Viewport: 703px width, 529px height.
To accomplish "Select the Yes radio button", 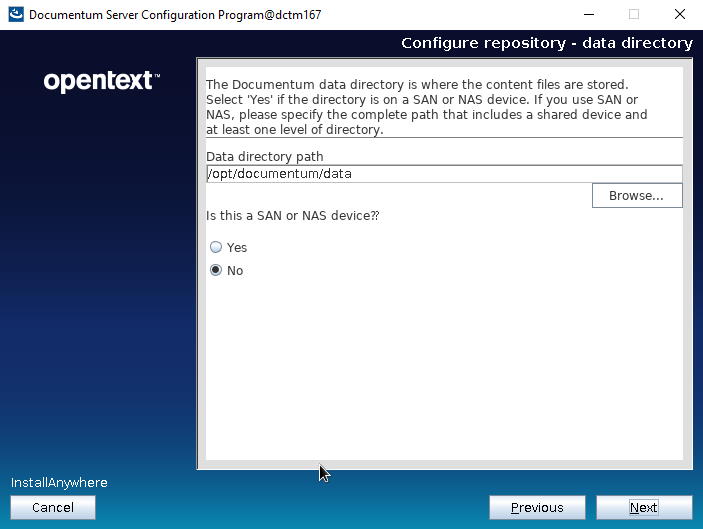I will (216, 247).
